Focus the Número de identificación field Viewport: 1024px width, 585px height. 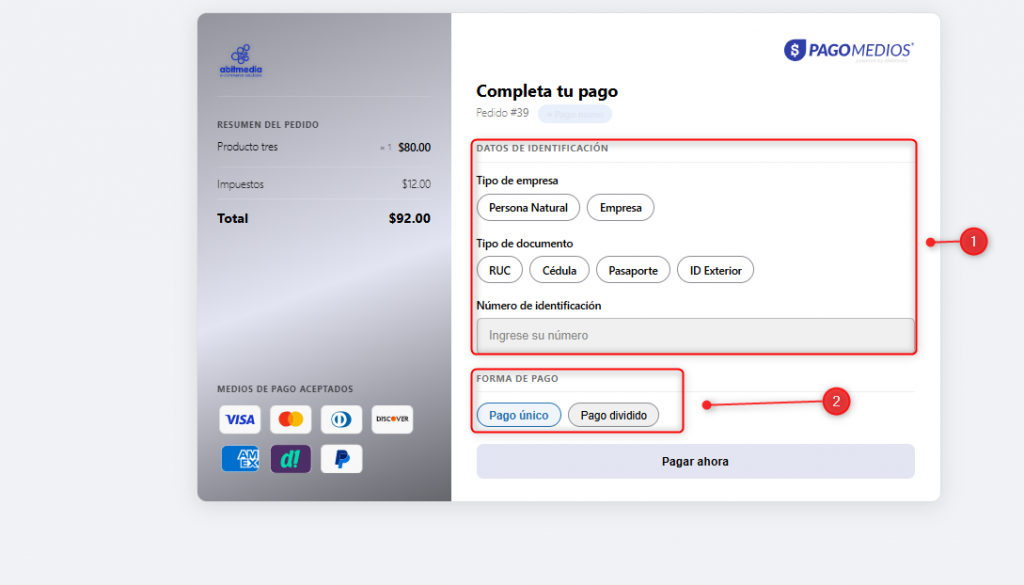point(695,335)
